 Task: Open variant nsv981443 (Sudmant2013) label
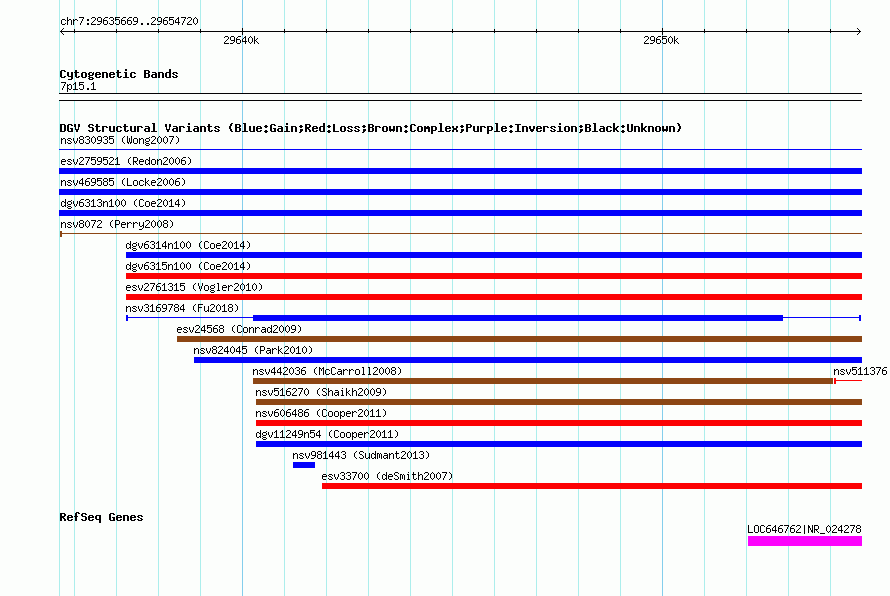[x=361, y=455]
